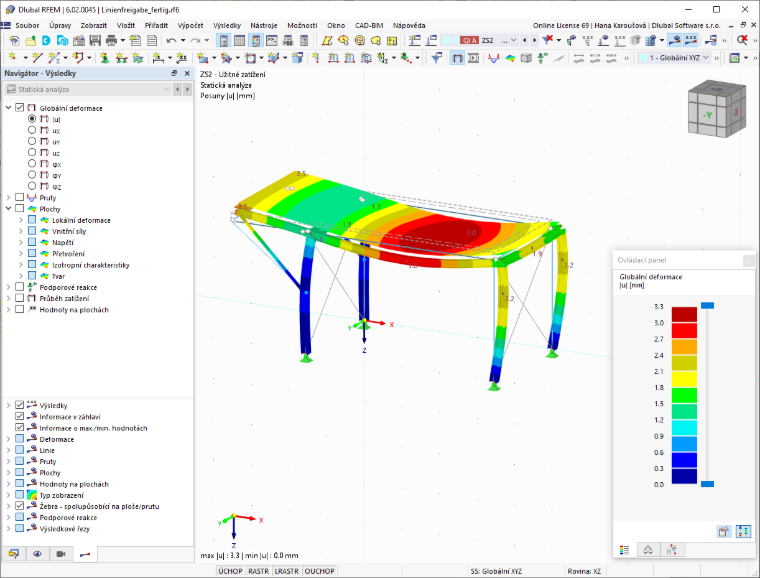Click the Tables toolbar icon
The width and height of the screenshot is (760, 578).
point(239,41)
